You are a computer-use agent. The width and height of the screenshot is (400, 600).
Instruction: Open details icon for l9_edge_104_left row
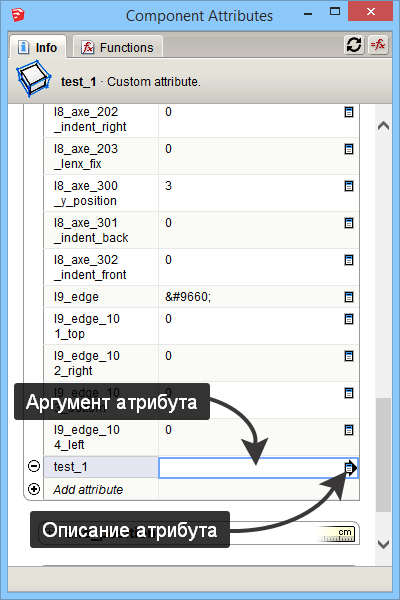(349, 430)
